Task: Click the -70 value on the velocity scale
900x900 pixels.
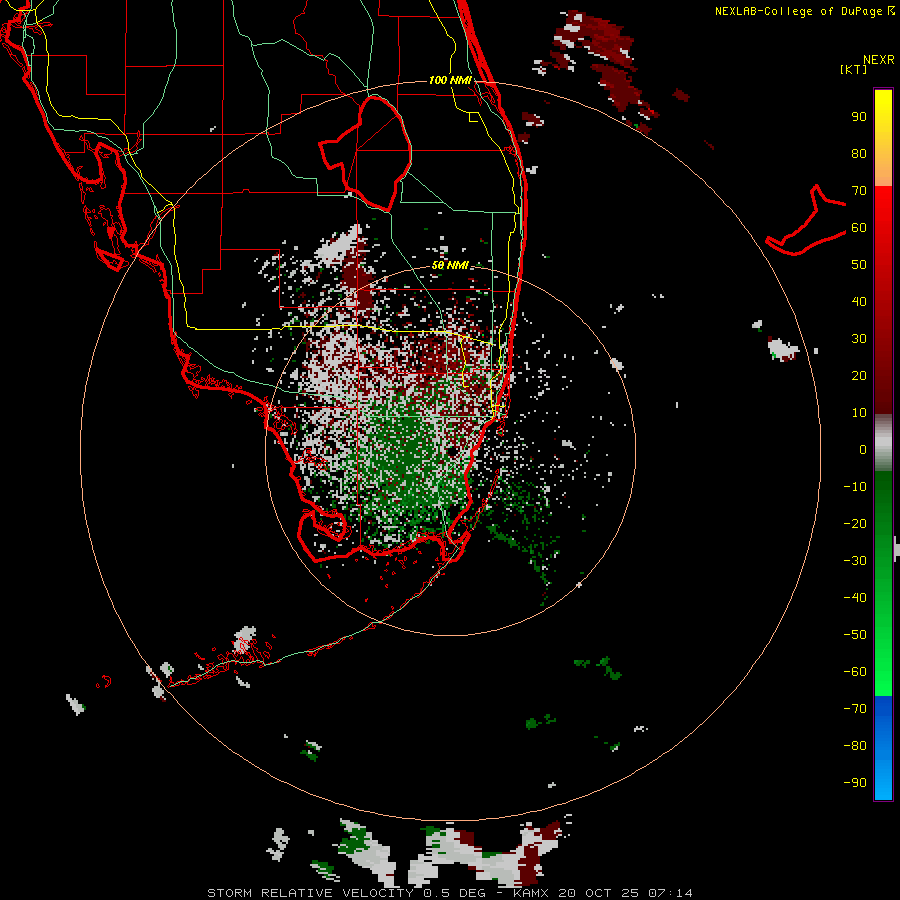Action: click(x=855, y=709)
